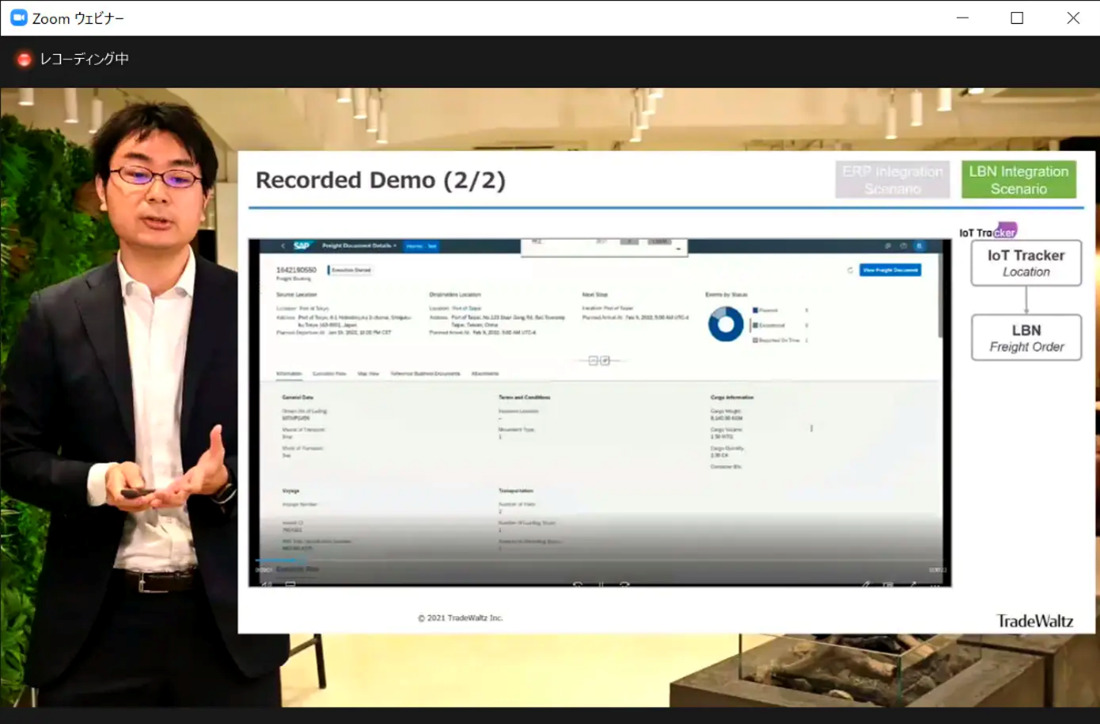
Task: Click the General Data section heading
Action: coord(298,397)
